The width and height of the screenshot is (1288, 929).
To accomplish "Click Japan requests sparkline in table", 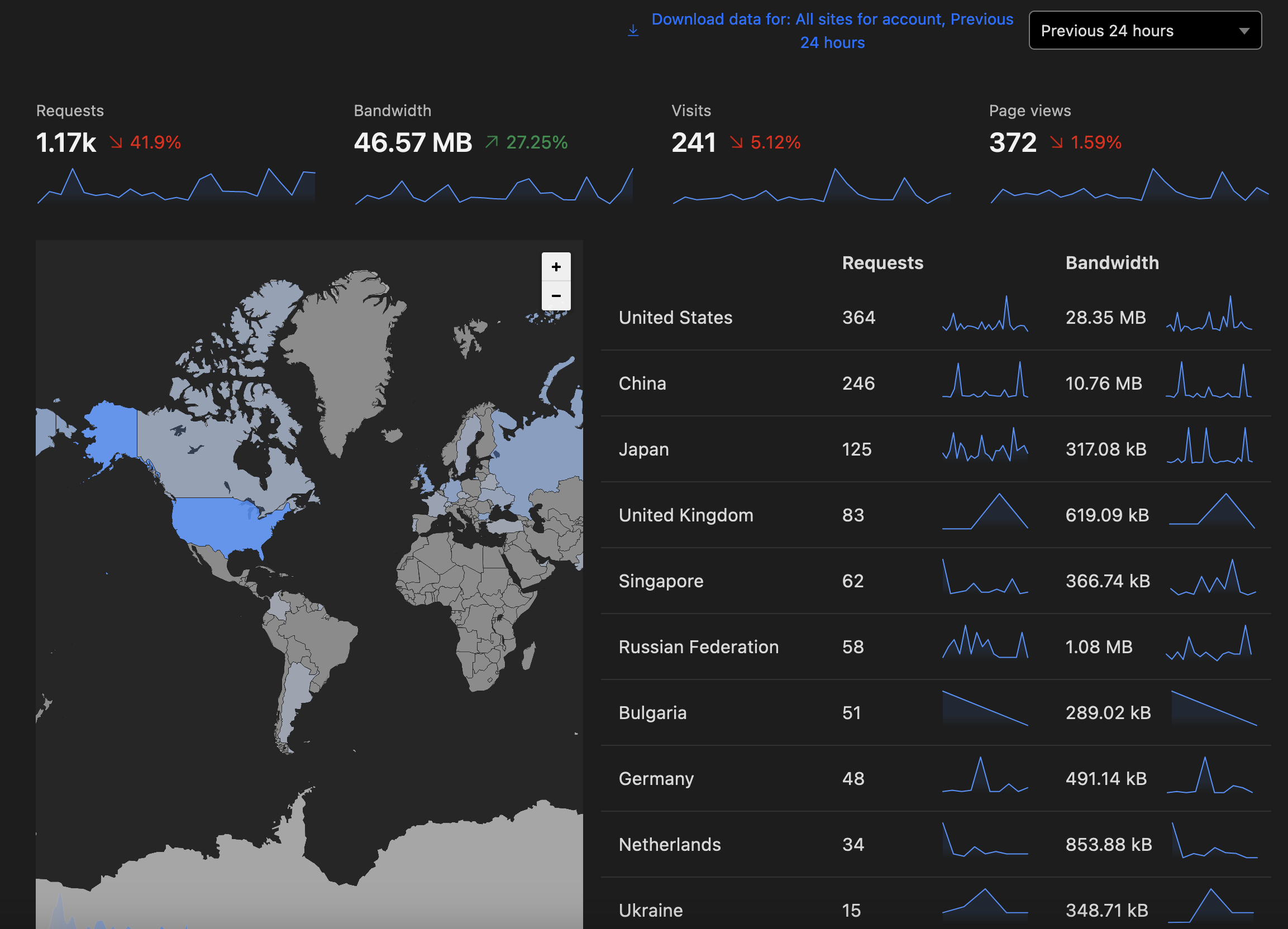I will [x=984, y=446].
